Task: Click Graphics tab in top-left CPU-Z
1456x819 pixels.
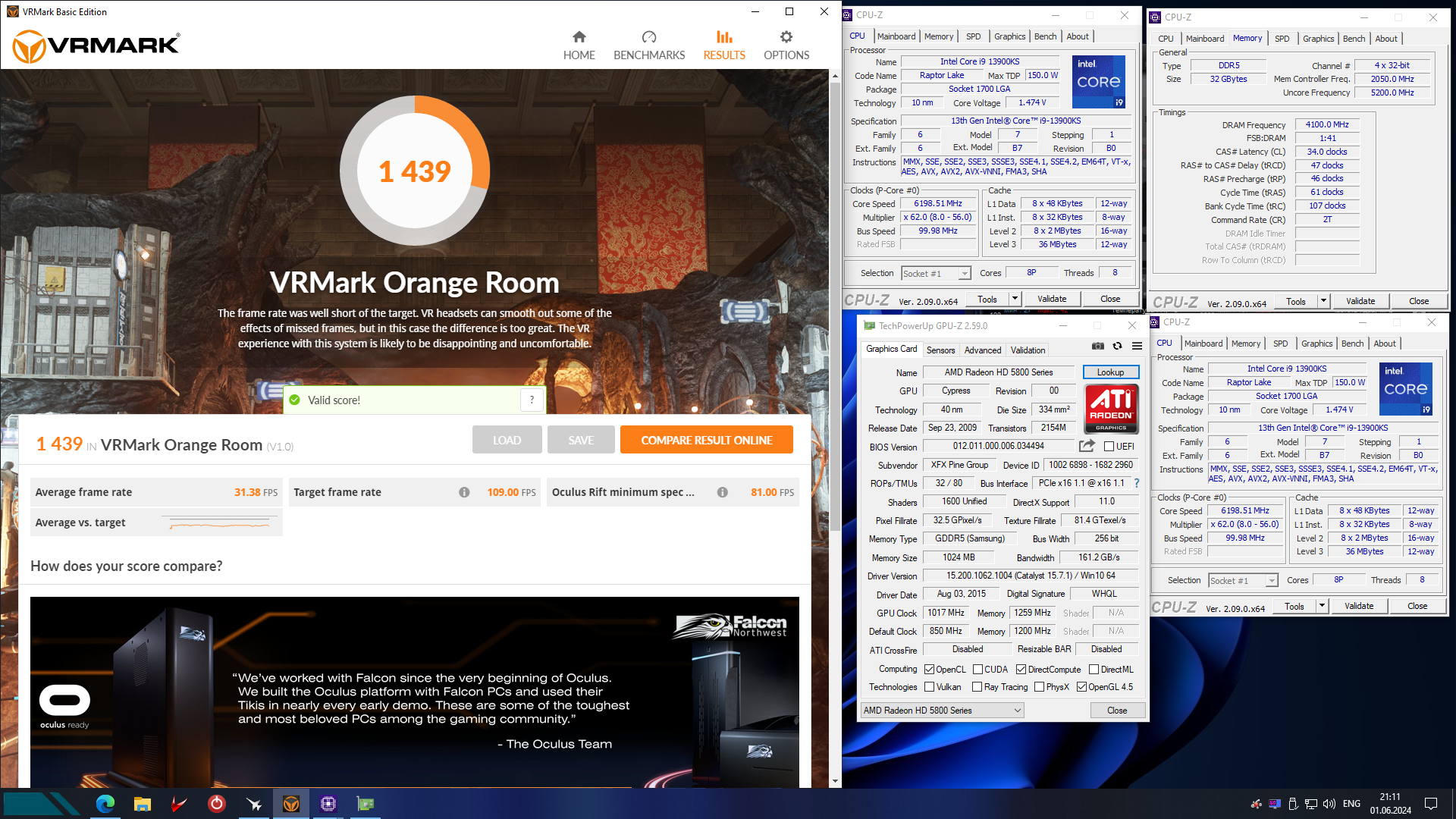Action: (1009, 36)
